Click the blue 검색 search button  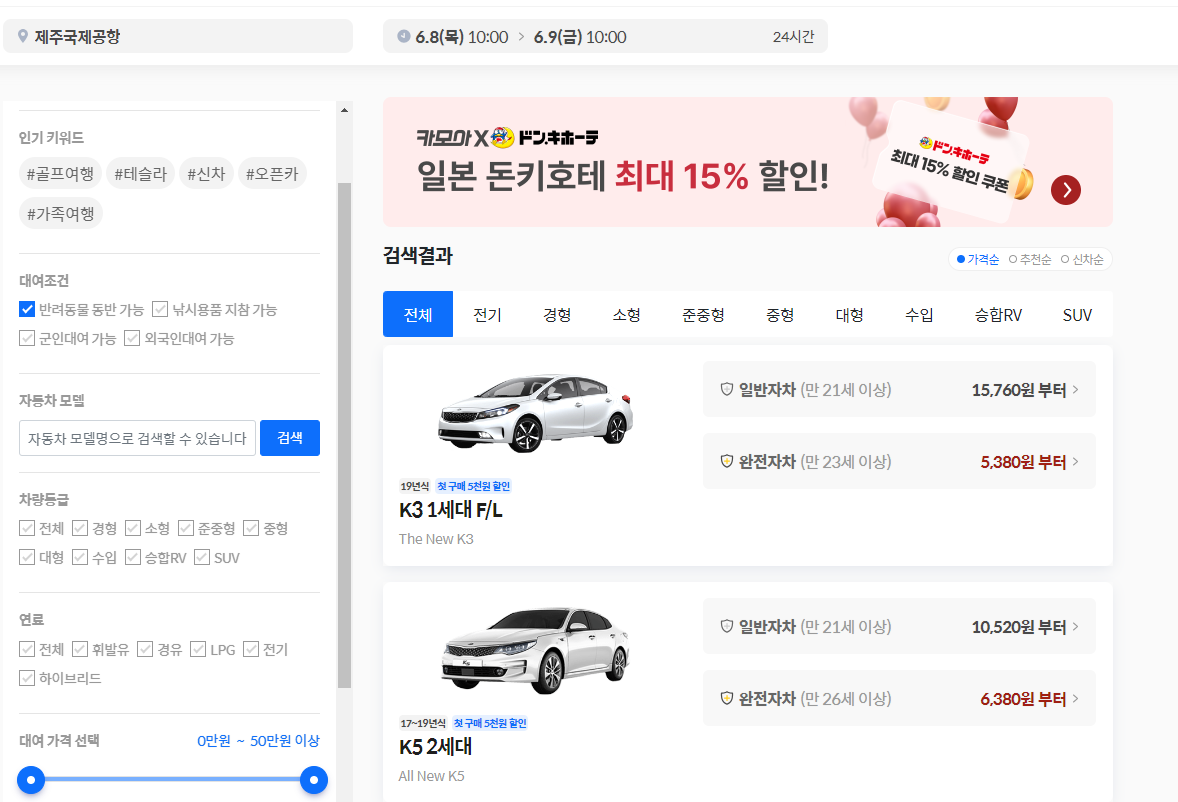pyautogui.click(x=289, y=437)
